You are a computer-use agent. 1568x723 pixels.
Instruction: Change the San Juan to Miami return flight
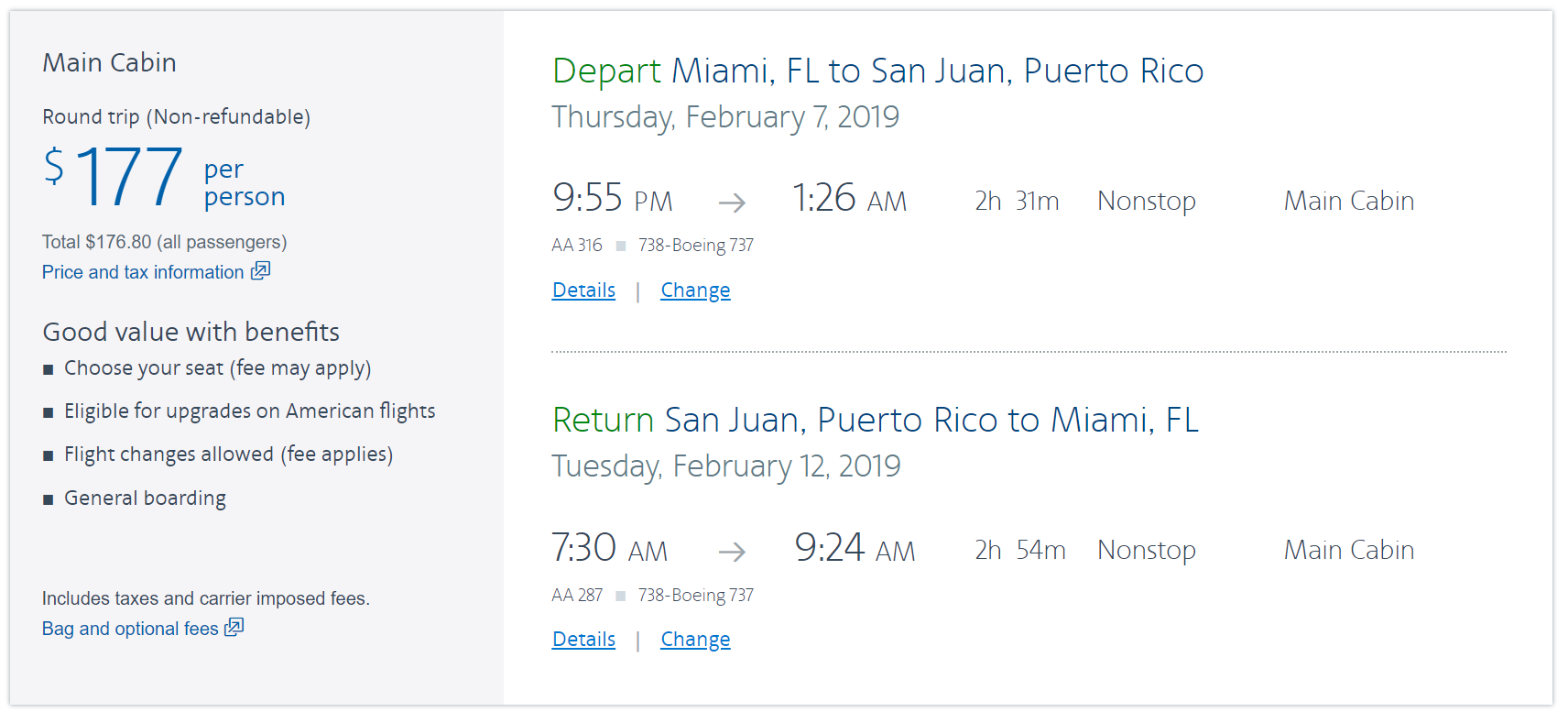[695, 640]
